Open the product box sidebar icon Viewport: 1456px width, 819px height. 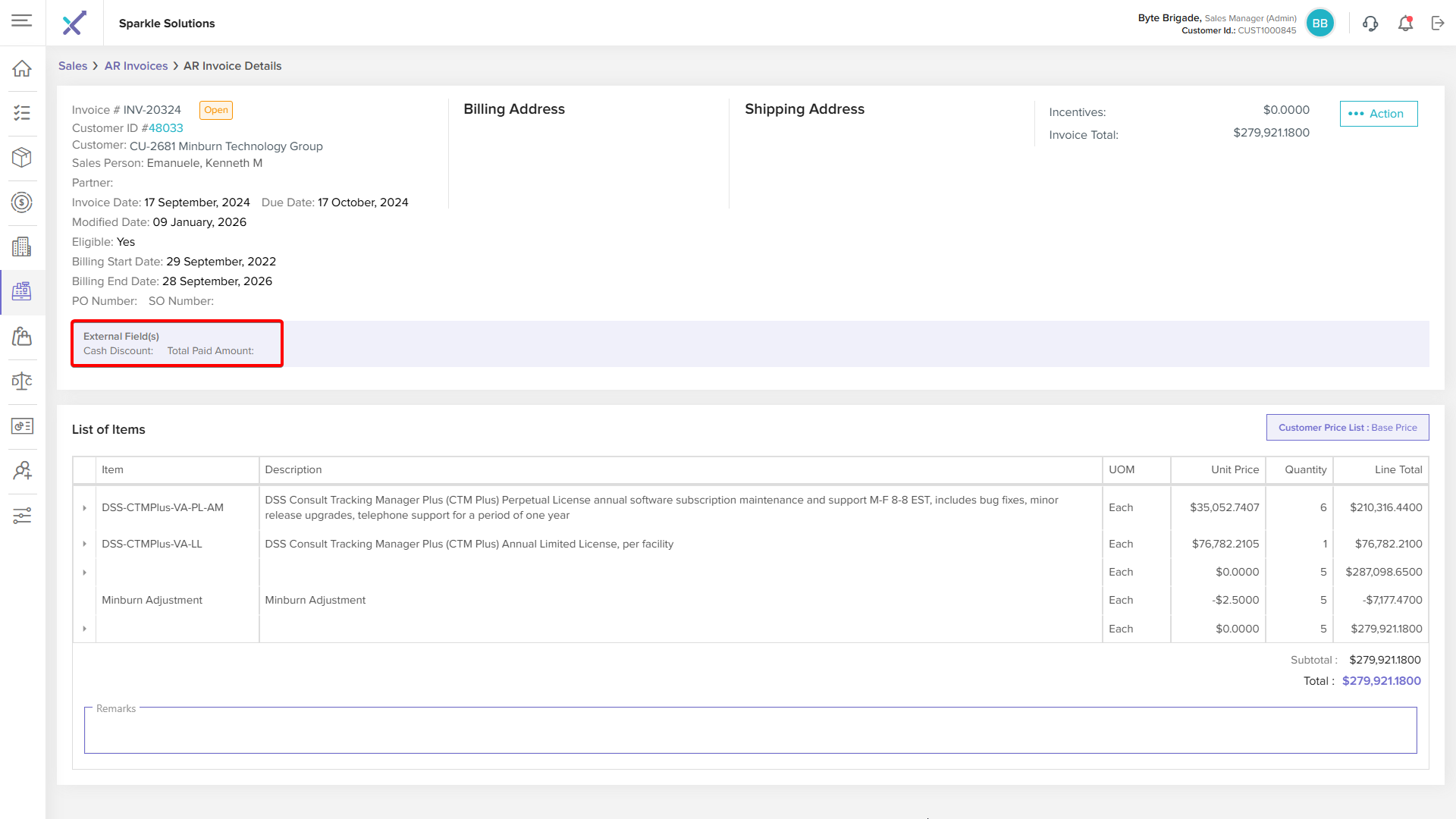(x=22, y=158)
